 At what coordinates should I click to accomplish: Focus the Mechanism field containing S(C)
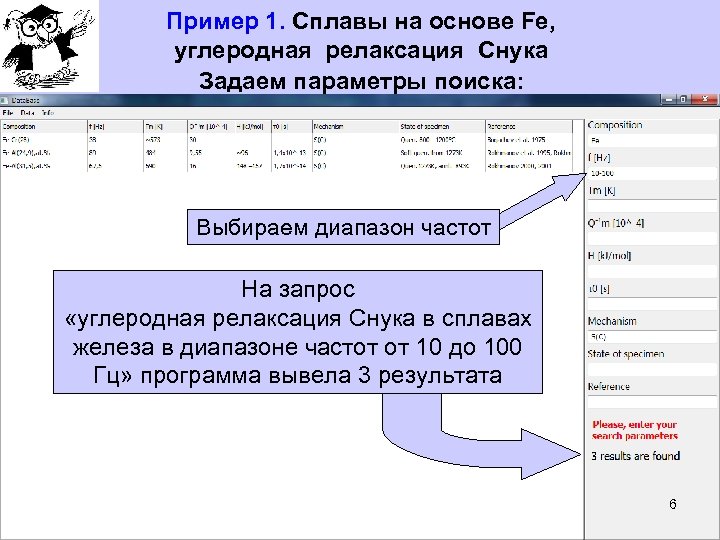(652, 337)
